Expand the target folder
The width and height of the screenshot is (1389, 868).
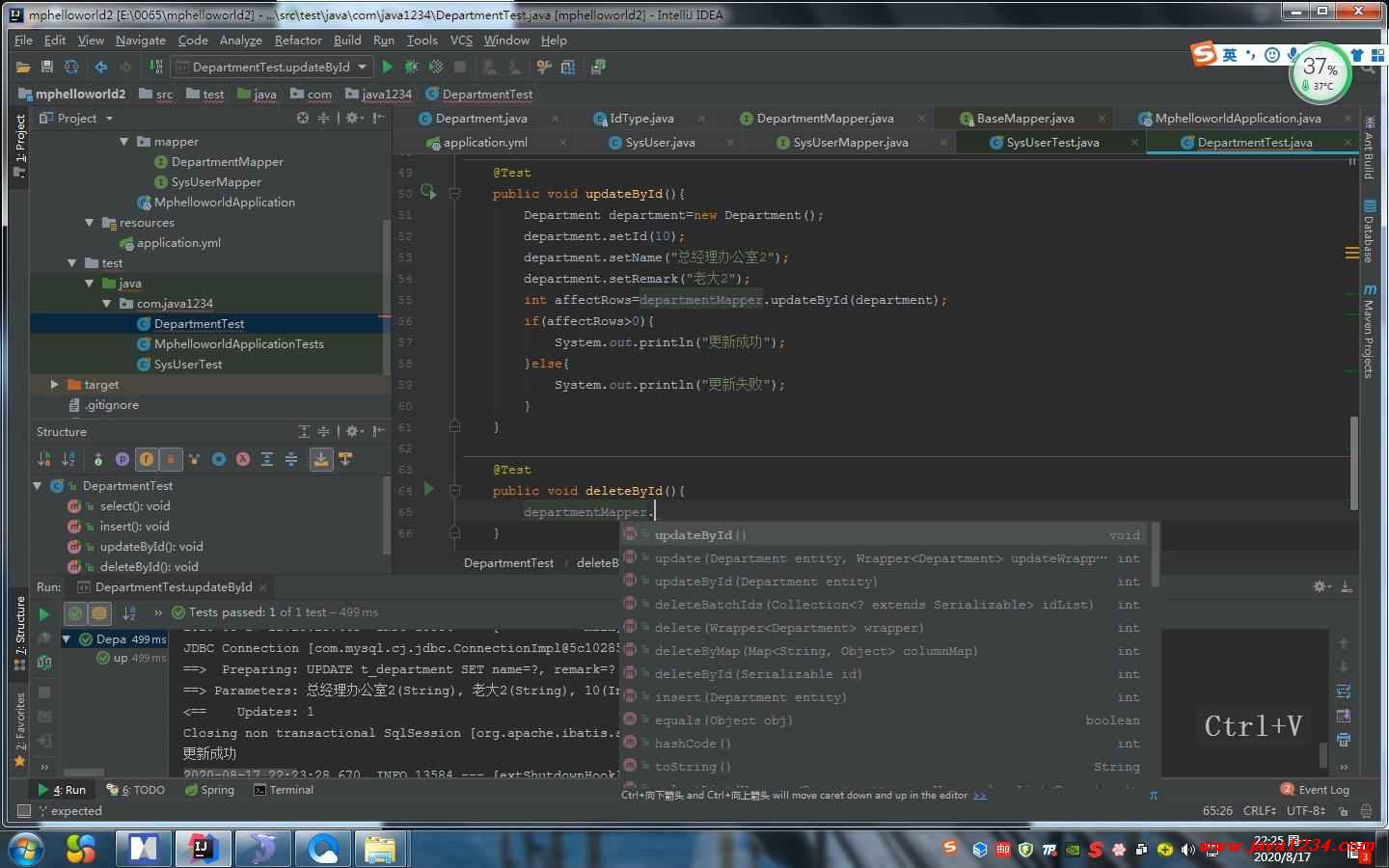point(54,385)
